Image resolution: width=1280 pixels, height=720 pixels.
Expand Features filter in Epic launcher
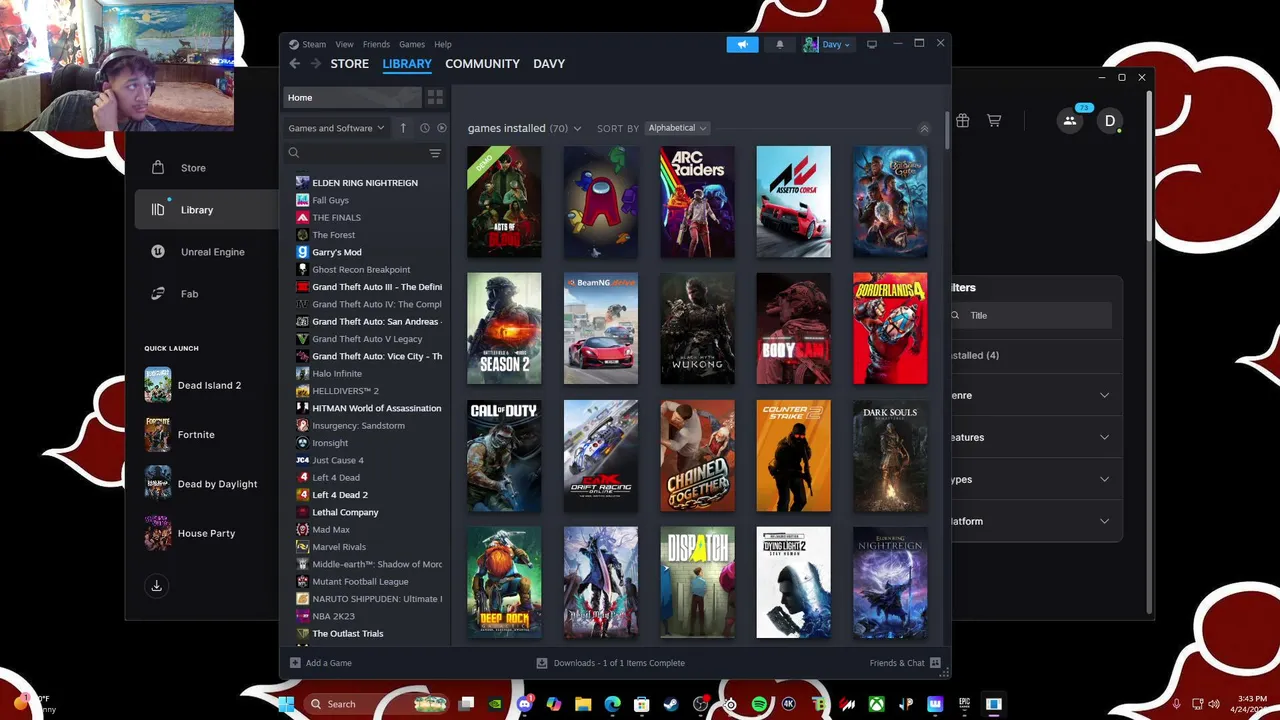pyautogui.click(x=1104, y=437)
